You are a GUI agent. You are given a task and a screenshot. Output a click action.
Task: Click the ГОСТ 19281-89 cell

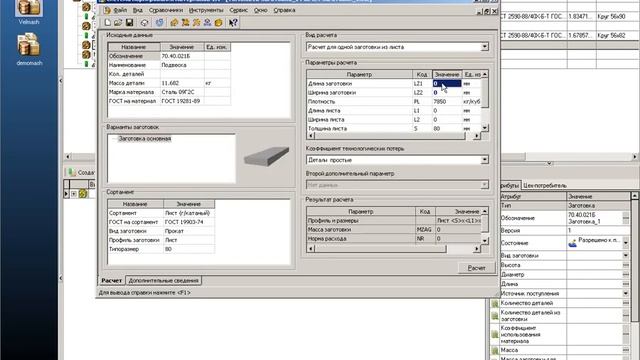pyautogui.click(x=182, y=101)
